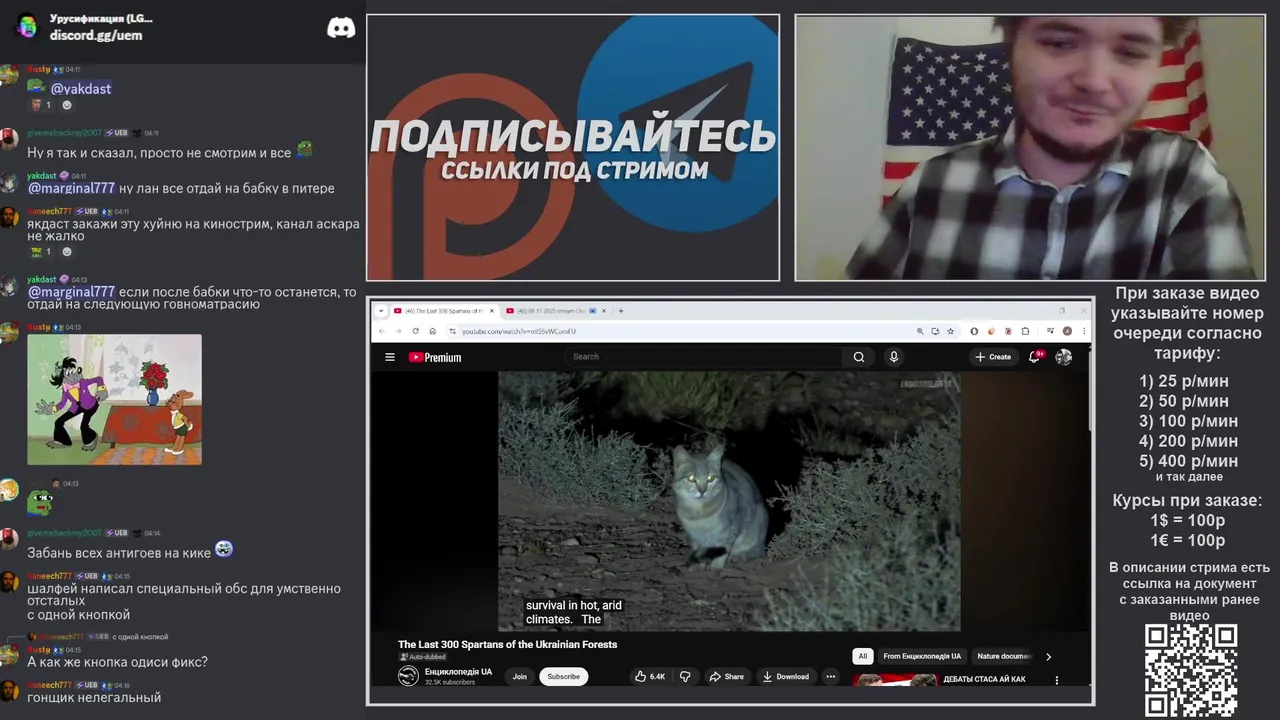
Task: Click the Discord logo in the chat header
Action: 341,28
